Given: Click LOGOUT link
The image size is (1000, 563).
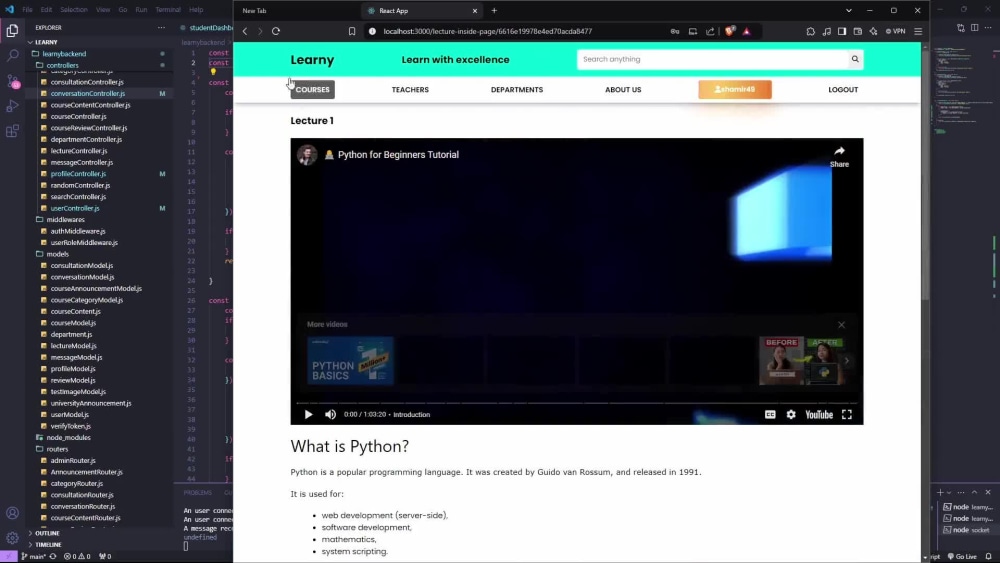Looking at the screenshot, I should point(843,90).
